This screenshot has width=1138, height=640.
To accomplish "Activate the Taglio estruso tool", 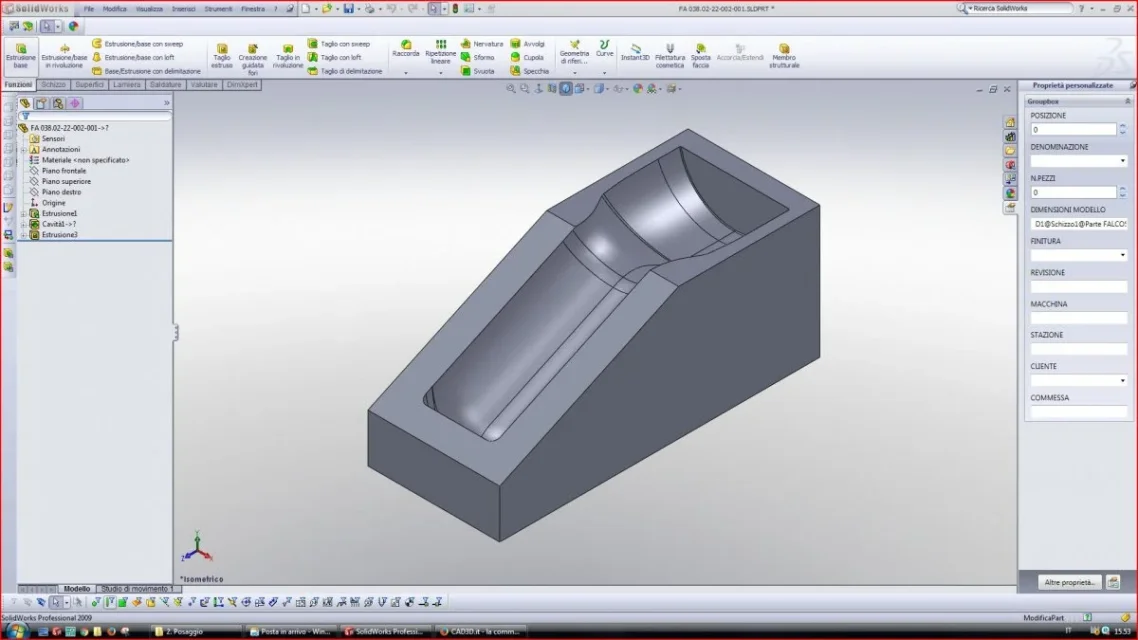I will point(221,56).
